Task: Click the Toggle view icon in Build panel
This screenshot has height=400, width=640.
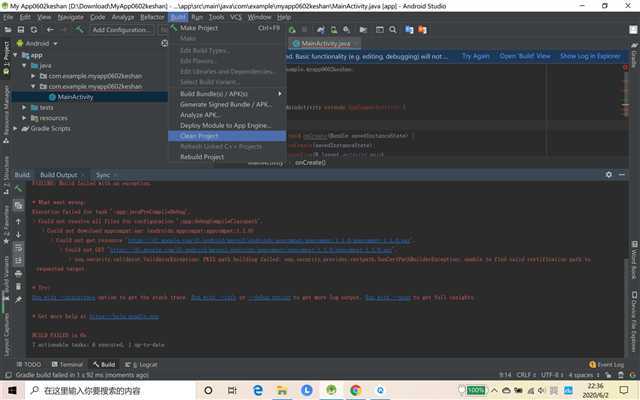Action: pos(18,205)
